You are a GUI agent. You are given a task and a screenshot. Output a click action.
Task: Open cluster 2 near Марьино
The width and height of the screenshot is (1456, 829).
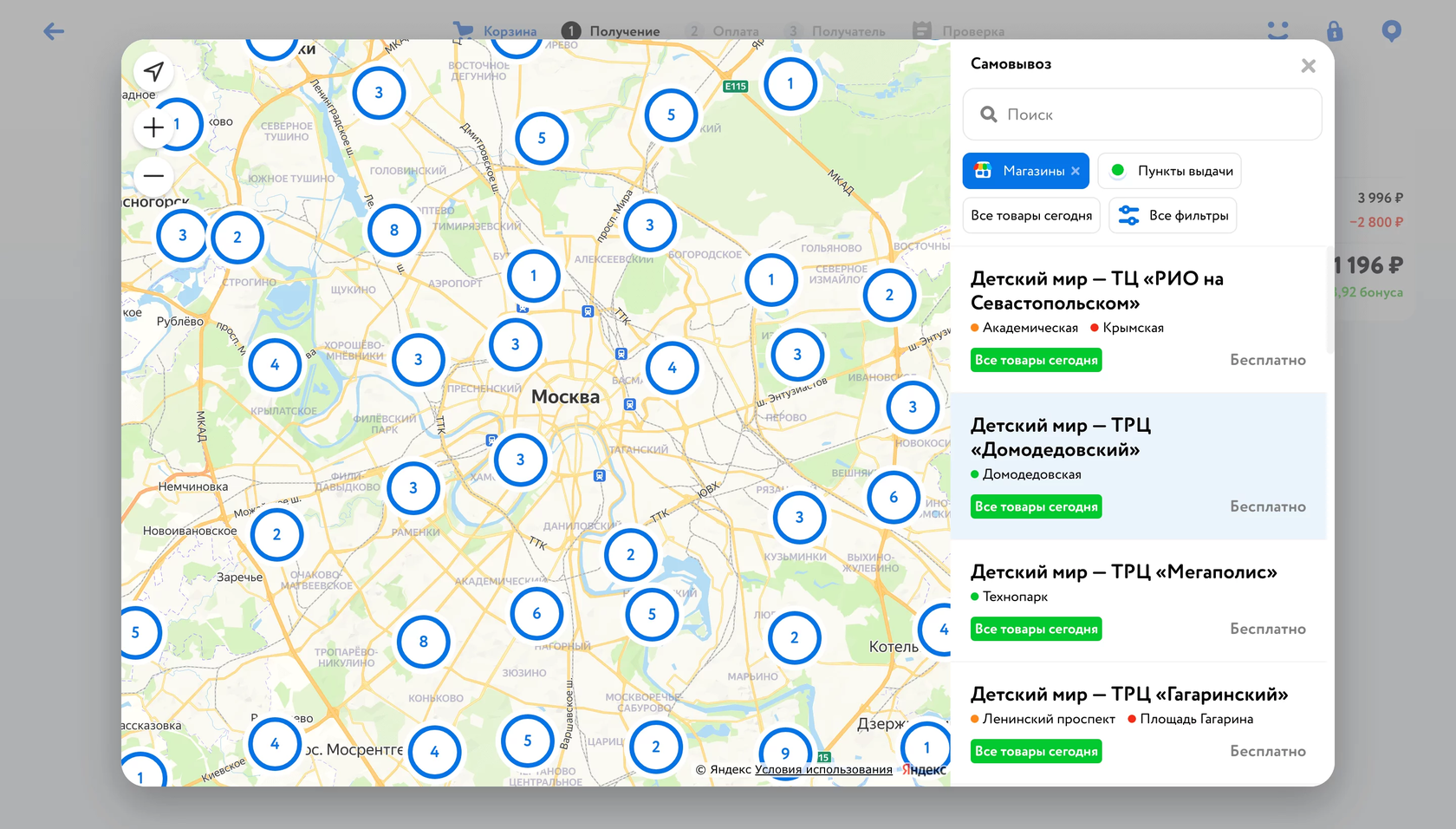point(795,638)
